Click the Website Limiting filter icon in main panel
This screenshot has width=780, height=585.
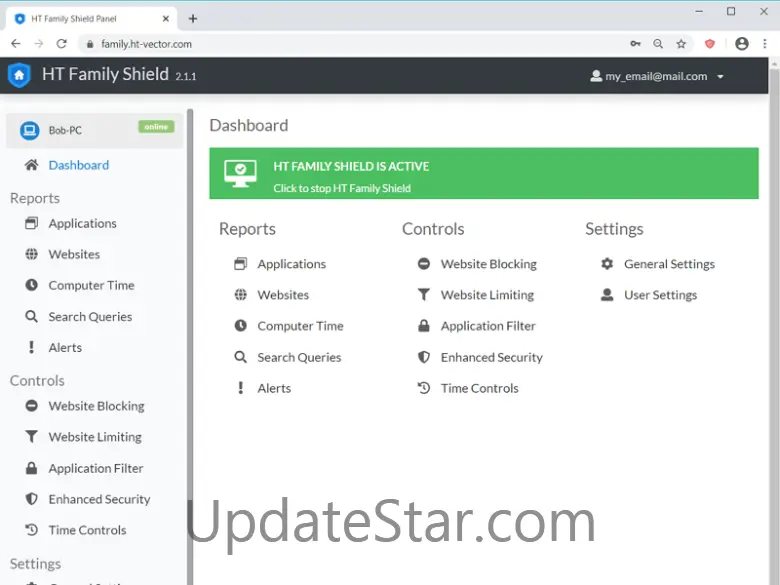pyautogui.click(x=424, y=295)
